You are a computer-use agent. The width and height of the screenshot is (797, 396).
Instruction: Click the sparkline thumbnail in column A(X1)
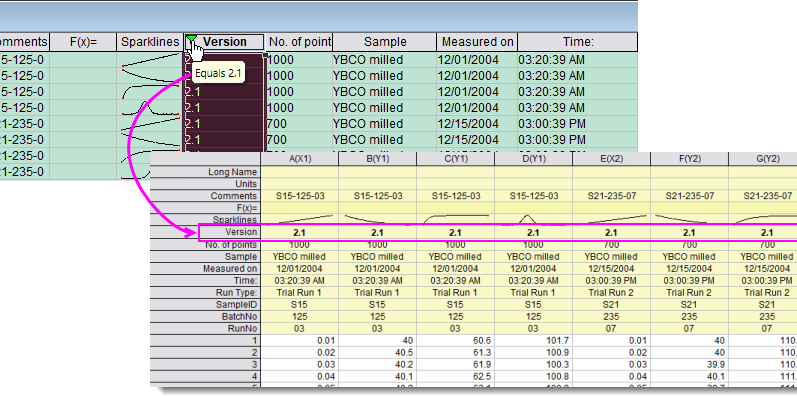[299, 220]
